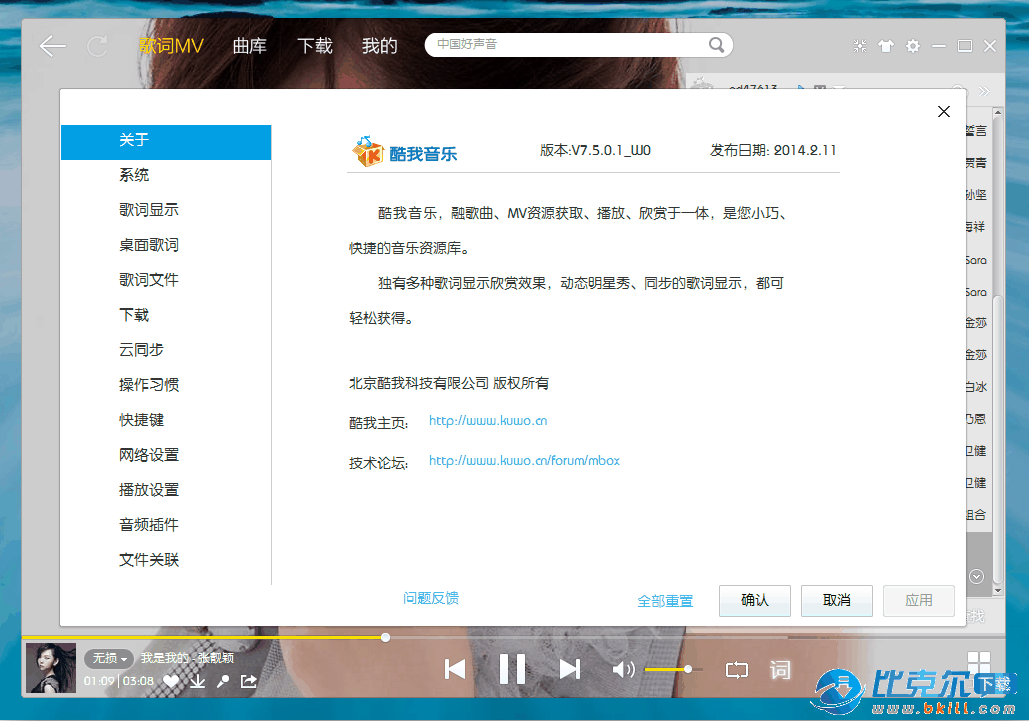This screenshot has width=1029, height=721.
Task: Open the grid icon at the bottom right
Action: pyautogui.click(x=978, y=662)
